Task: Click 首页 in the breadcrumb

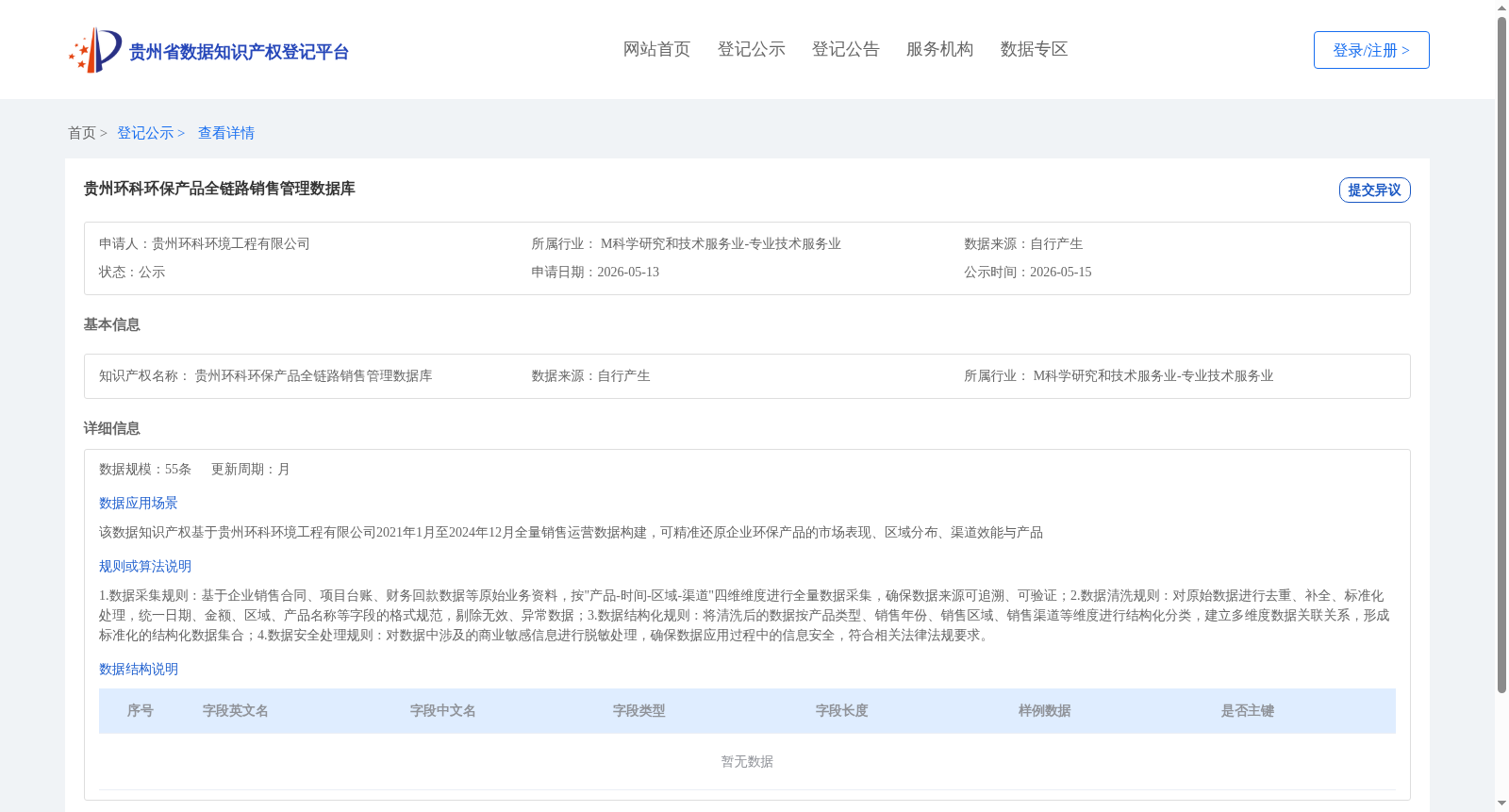Action: point(82,133)
